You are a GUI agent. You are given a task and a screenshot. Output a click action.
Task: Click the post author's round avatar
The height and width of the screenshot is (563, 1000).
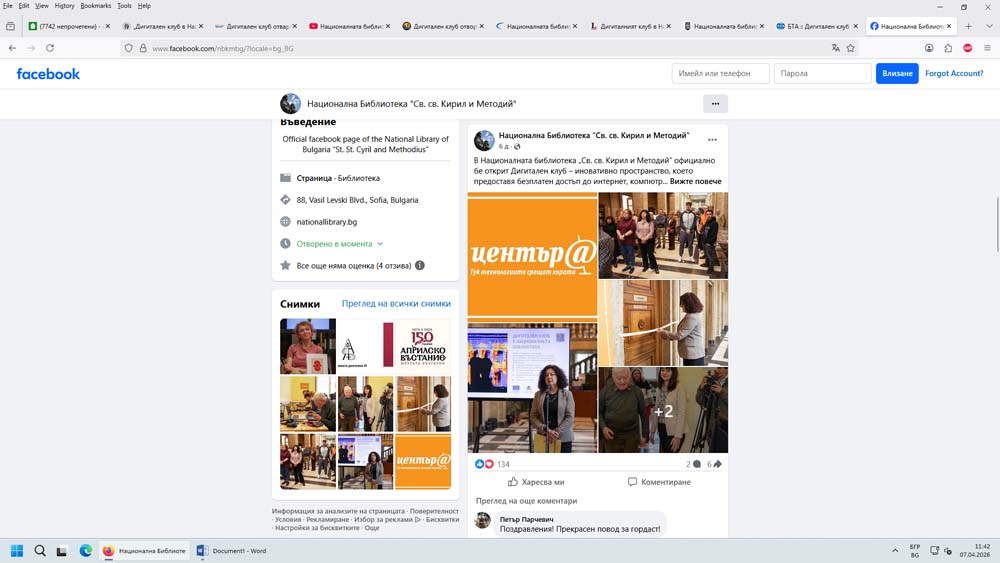click(x=484, y=140)
